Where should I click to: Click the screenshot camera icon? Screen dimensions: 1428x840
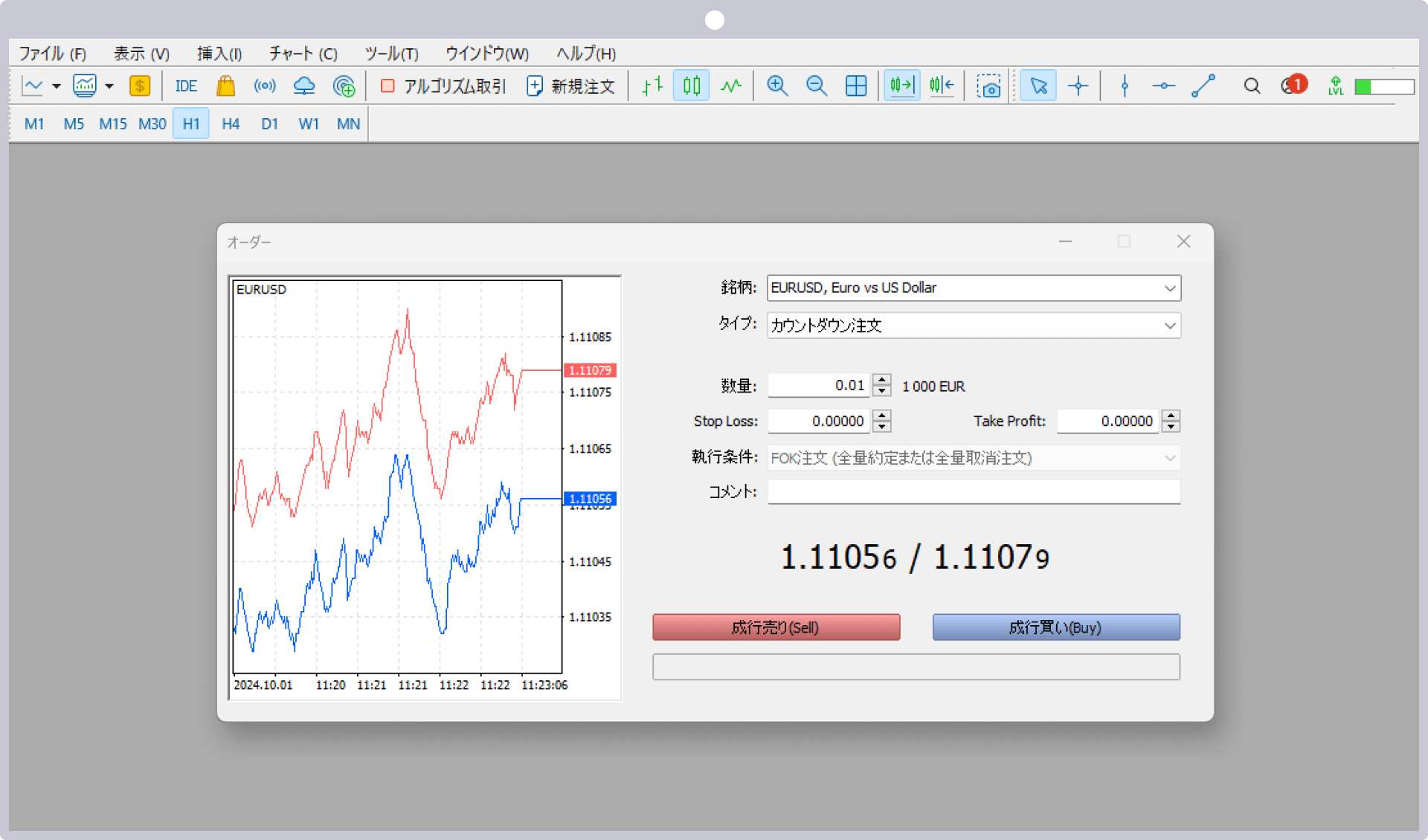(x=988, y=86)
